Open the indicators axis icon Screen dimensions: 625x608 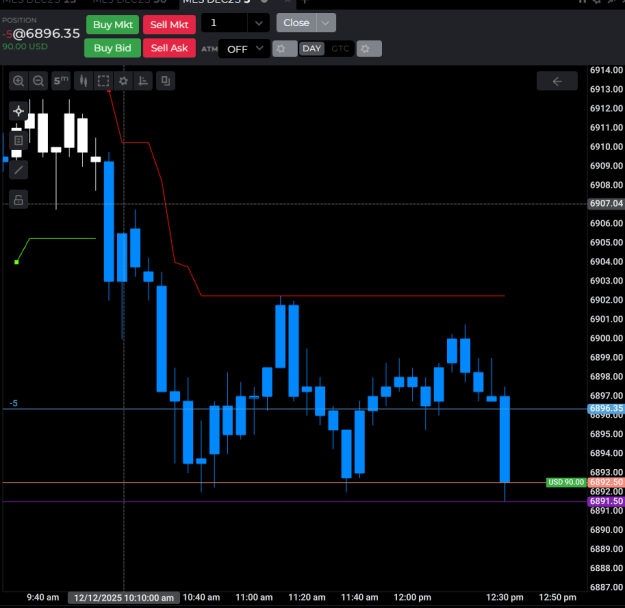coord(143,81)
